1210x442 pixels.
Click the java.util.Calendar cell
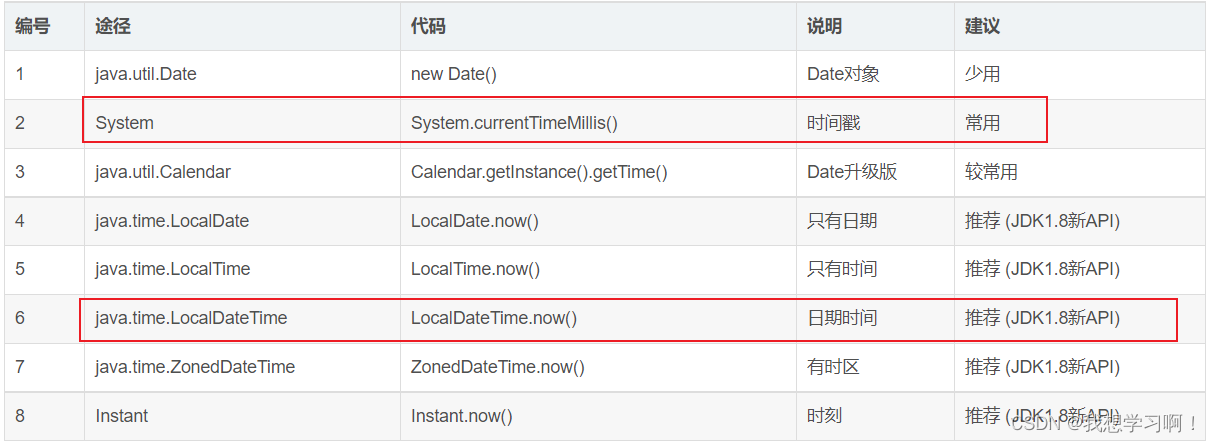click(163, 172)
